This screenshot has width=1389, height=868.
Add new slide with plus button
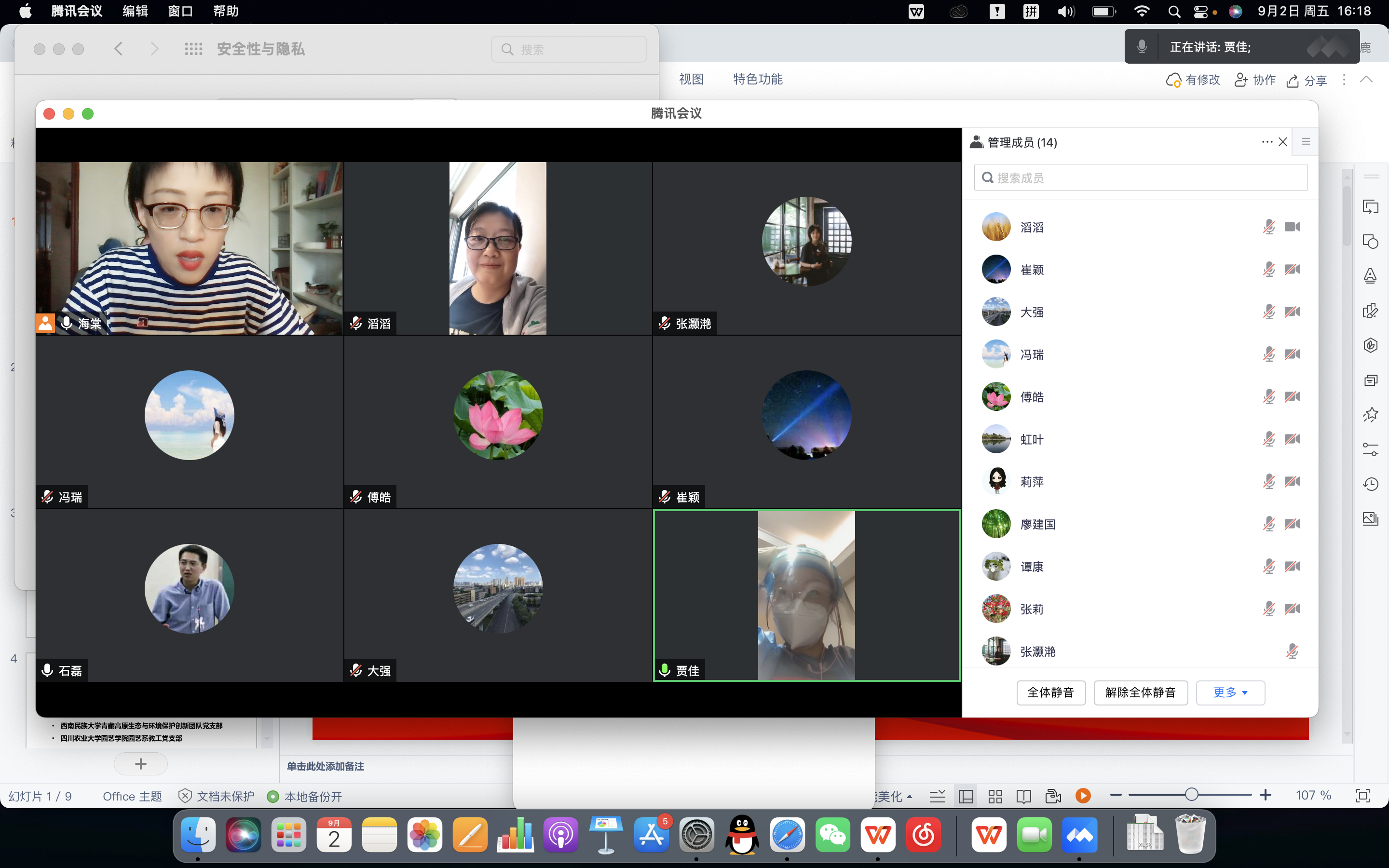click(x=141, y=763)
